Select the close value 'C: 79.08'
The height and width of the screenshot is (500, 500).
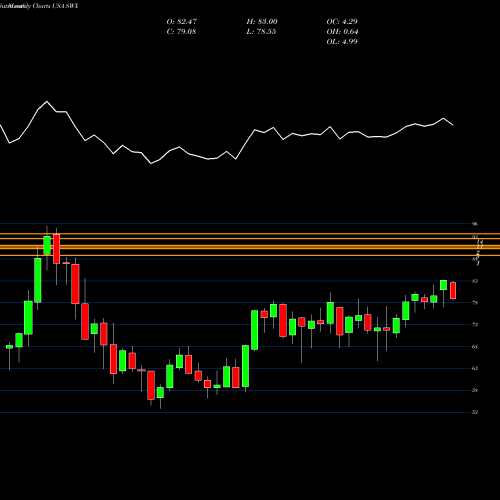click(181, 32)
